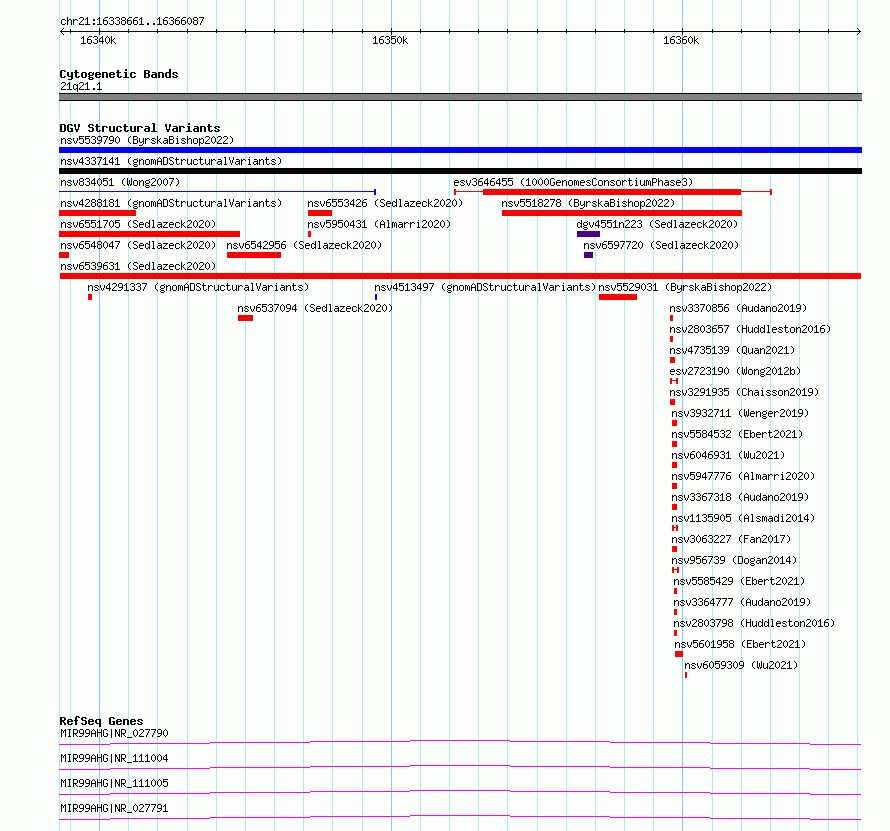This screenshot has height=831, width=890.
Task: Click the 16360k ruler position label
Action: coord(681,40)
